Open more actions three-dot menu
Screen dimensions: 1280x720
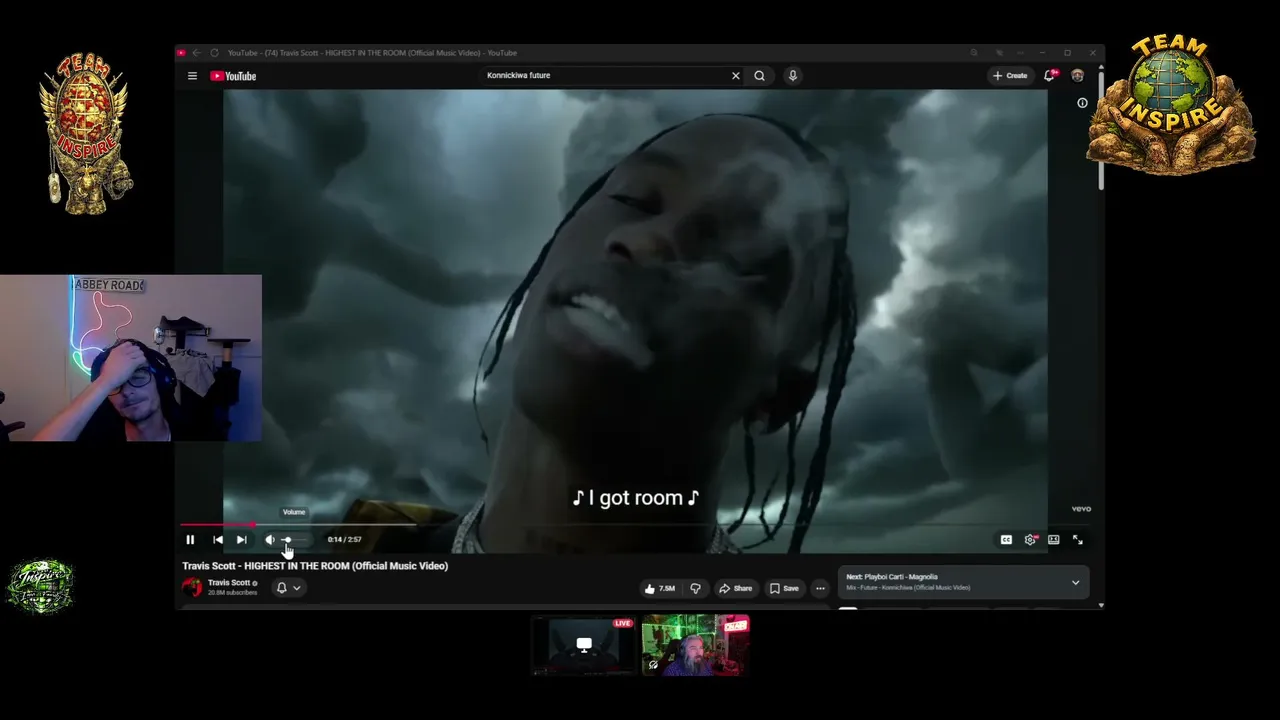coord(820,588)
